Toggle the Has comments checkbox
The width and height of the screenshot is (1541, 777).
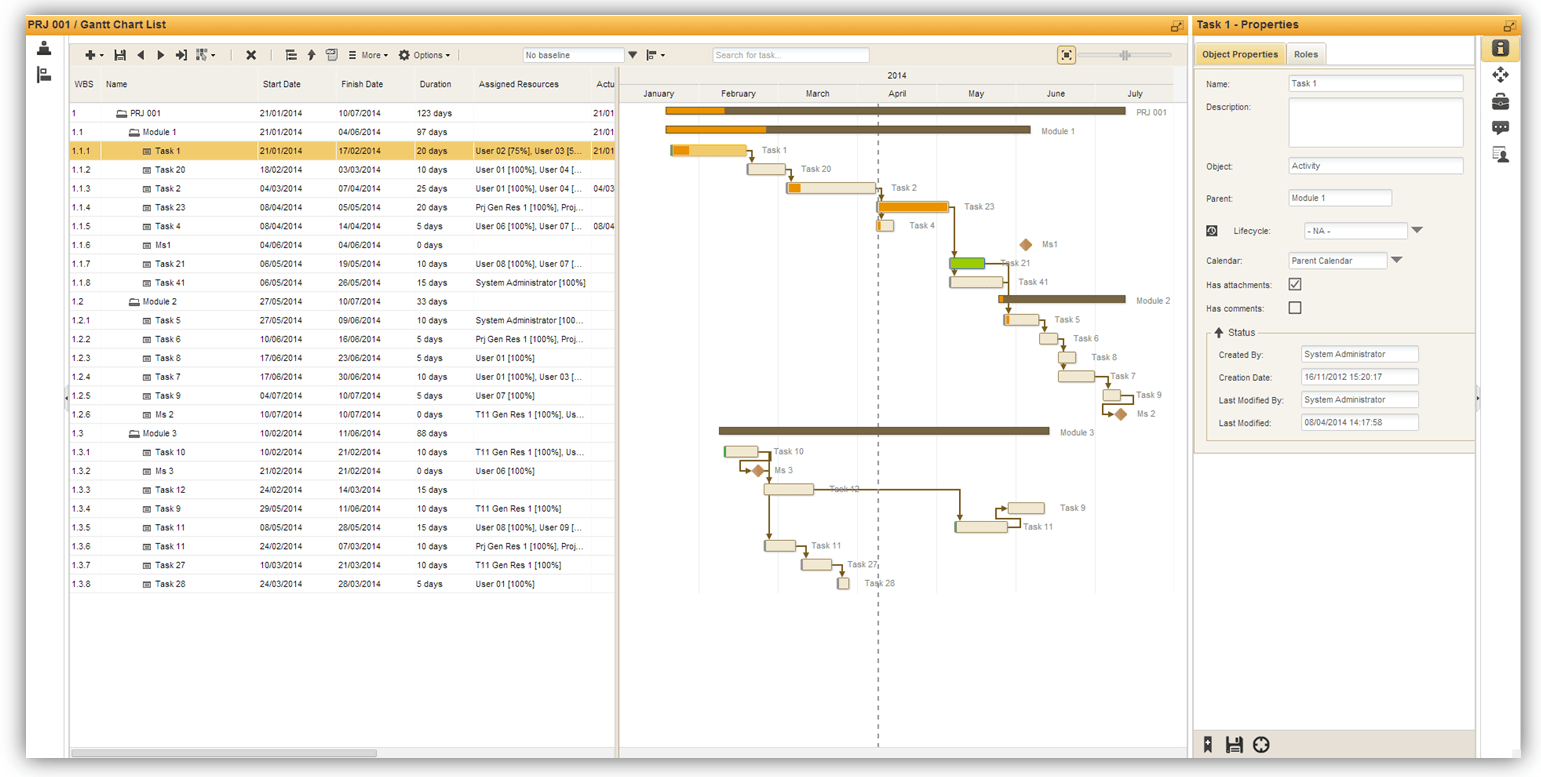click(x=1295, y=308)
